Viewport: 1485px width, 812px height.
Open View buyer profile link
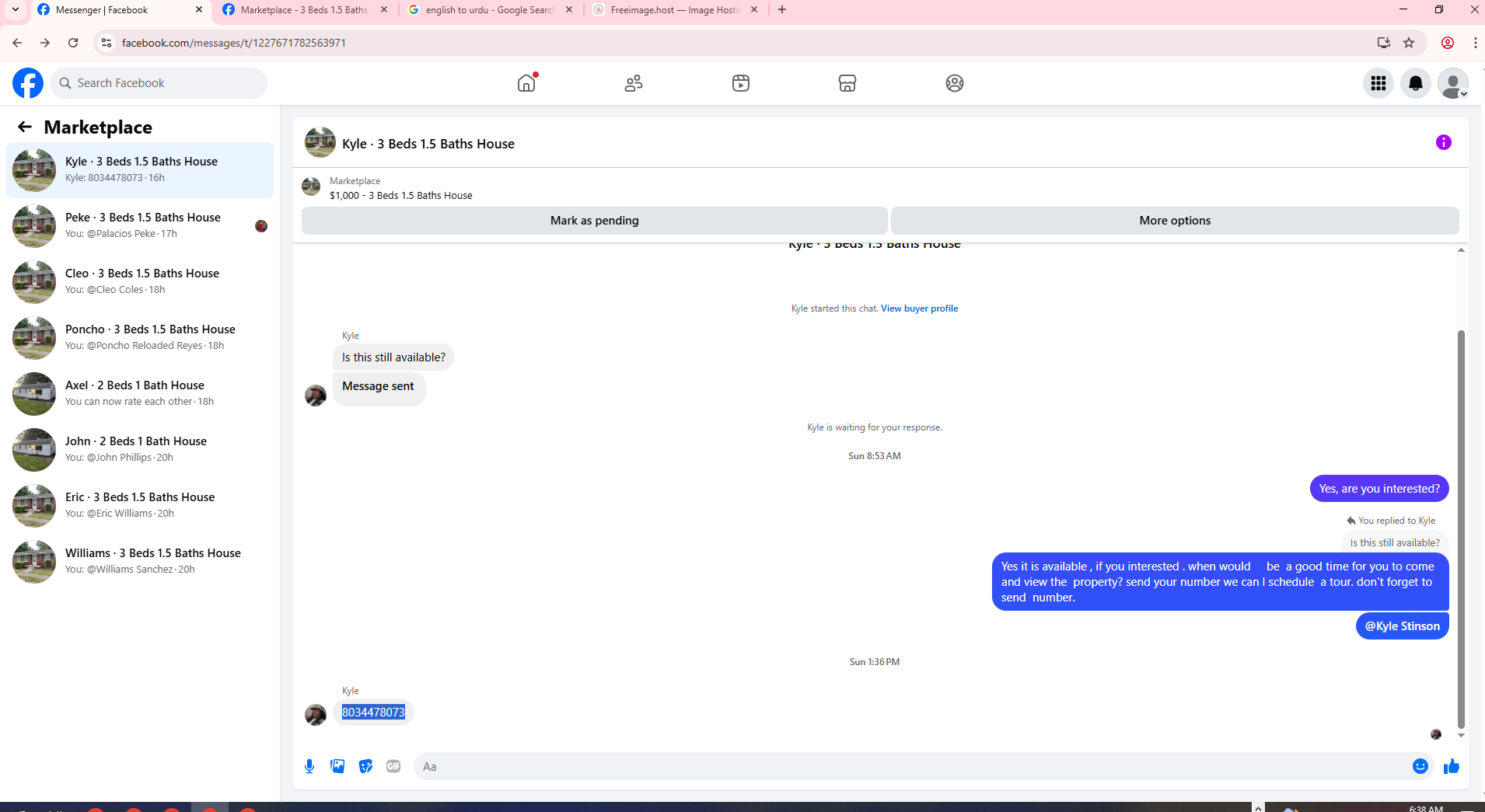click(919, 308)
